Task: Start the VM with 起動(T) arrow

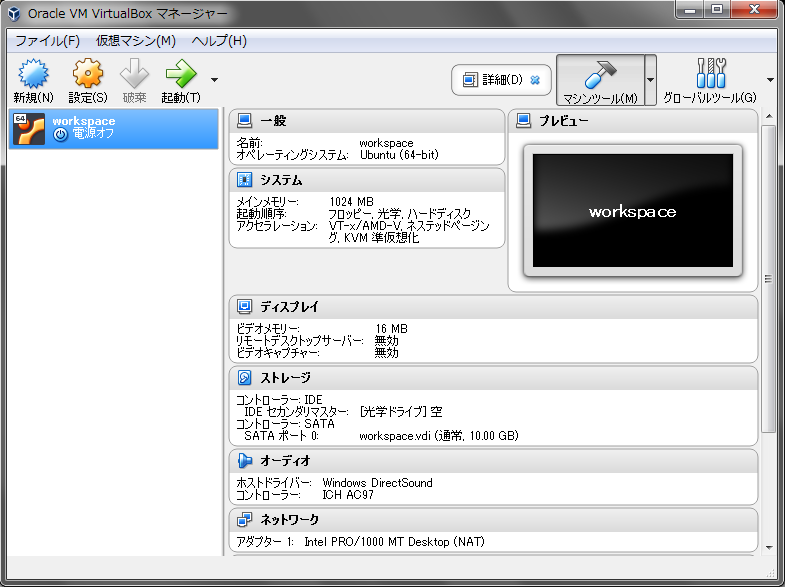Action: point(181,74)
